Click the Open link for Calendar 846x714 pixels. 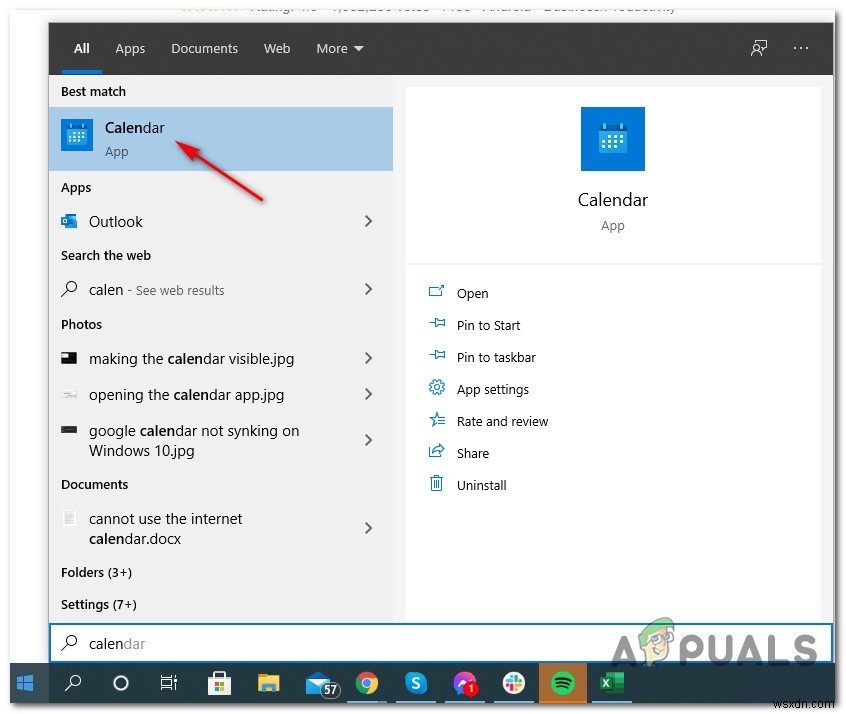point(471,293)
